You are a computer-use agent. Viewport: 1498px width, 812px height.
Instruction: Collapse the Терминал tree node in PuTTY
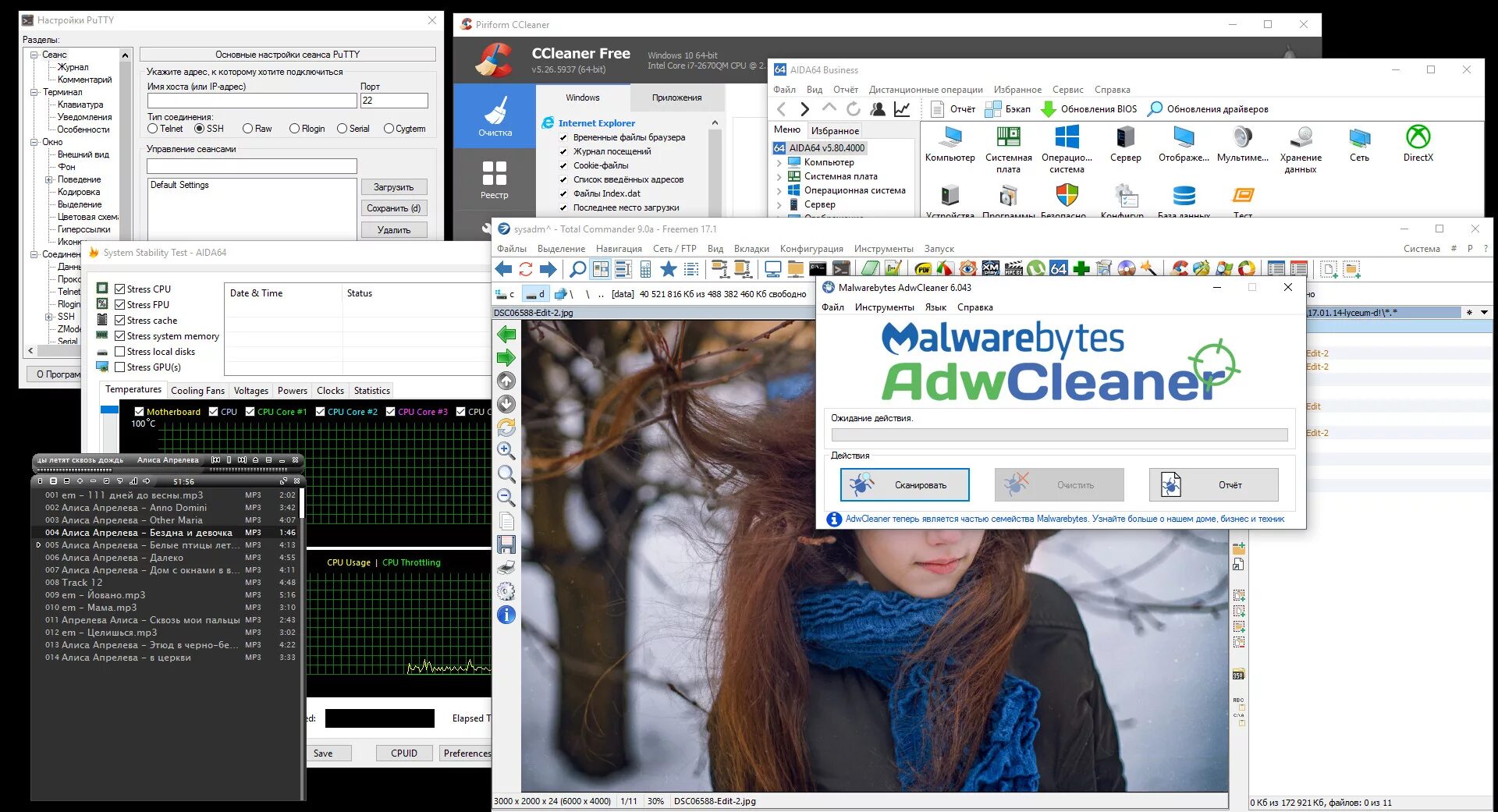point(34,92)
